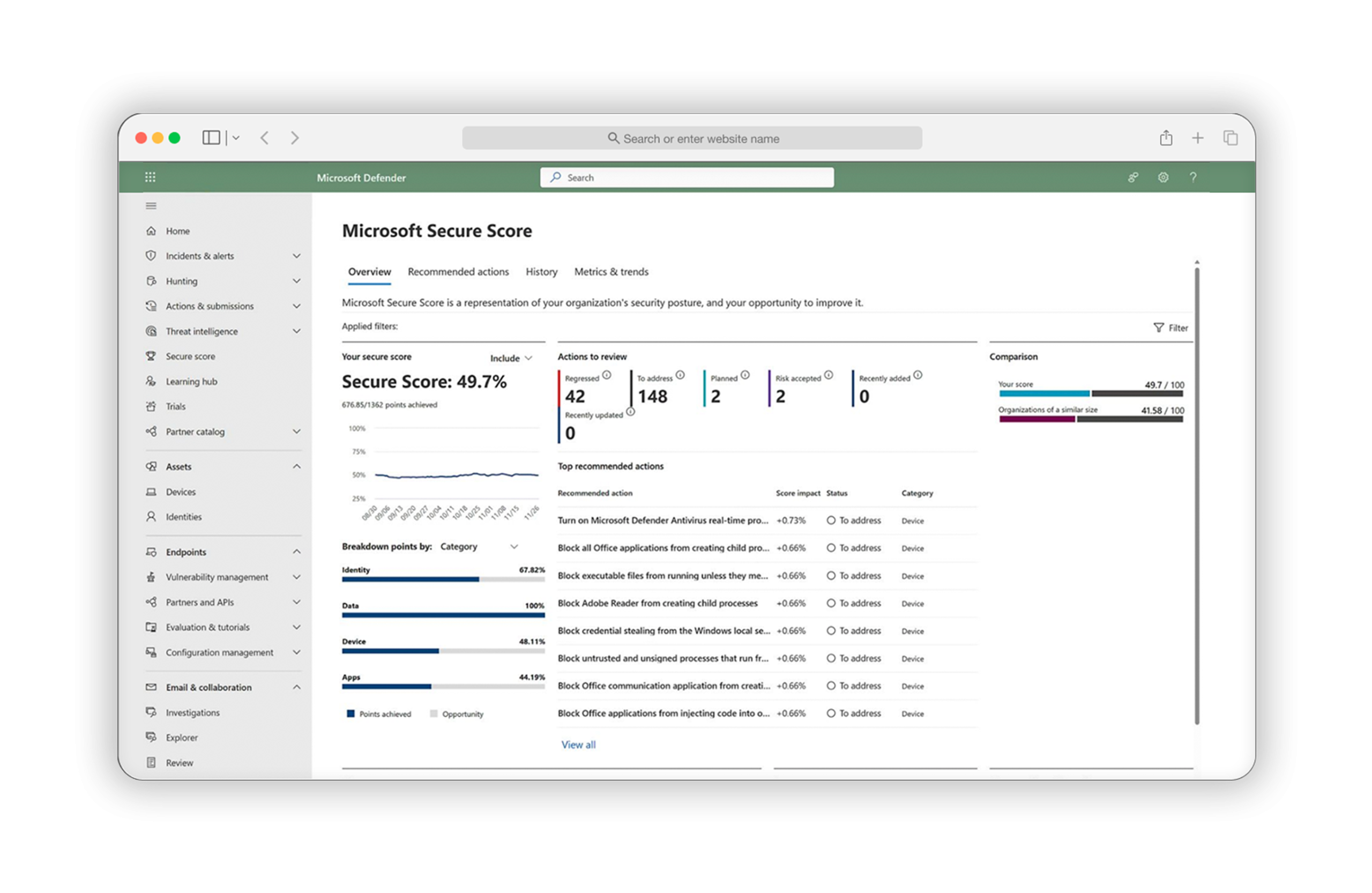Open the Metrics & trends tab
1372x893 pixels.
tap(610, 272)
